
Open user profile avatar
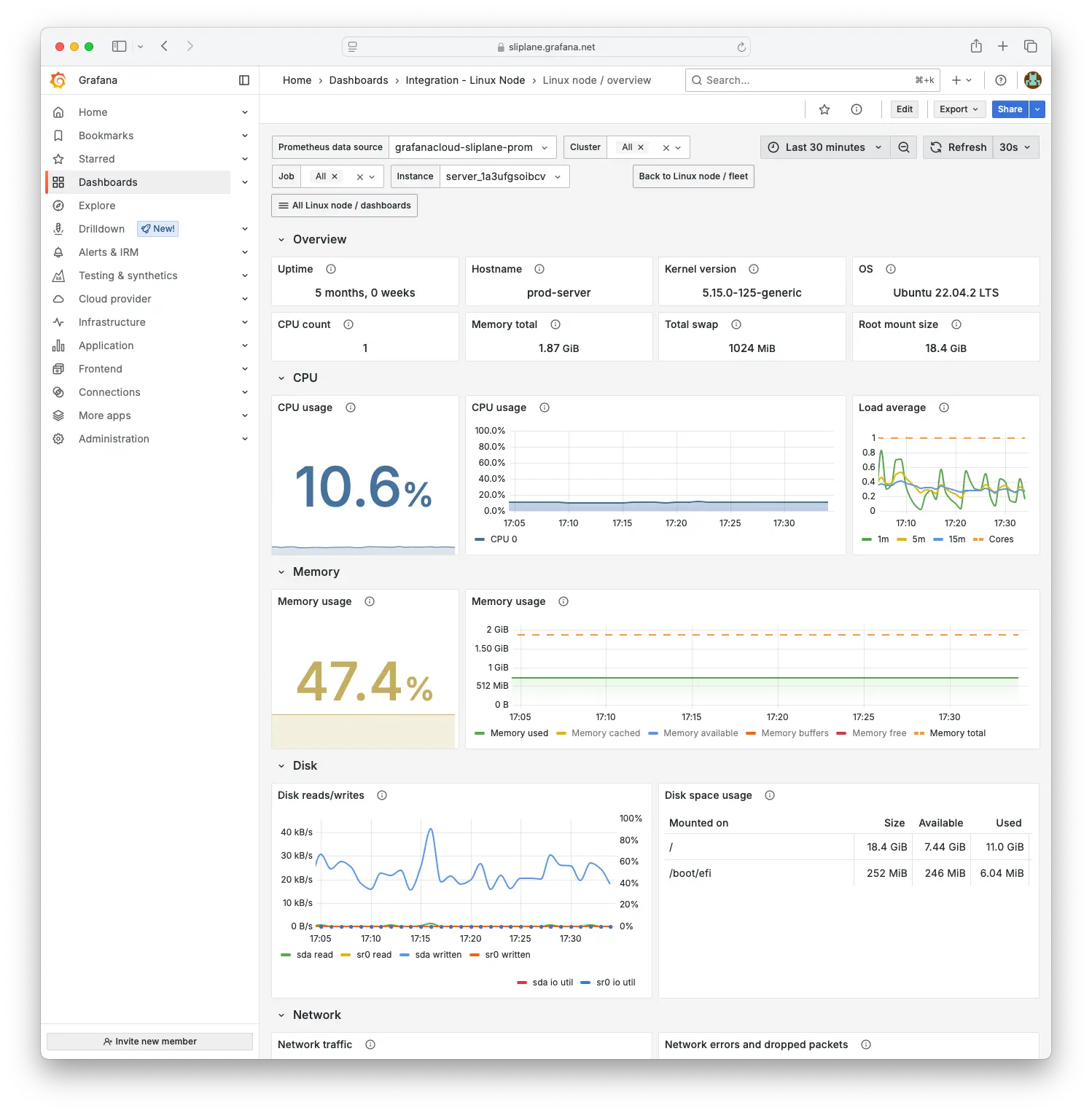tap(1032, 80)
